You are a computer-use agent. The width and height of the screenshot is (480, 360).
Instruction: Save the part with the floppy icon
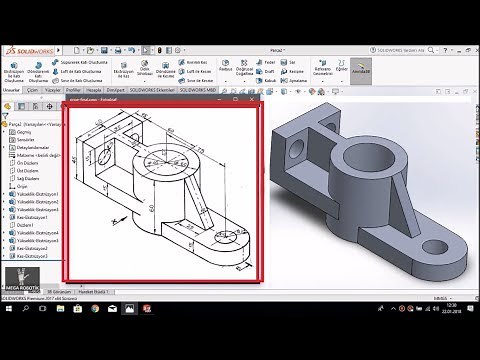pyautogui.click(x=104, y=50)
